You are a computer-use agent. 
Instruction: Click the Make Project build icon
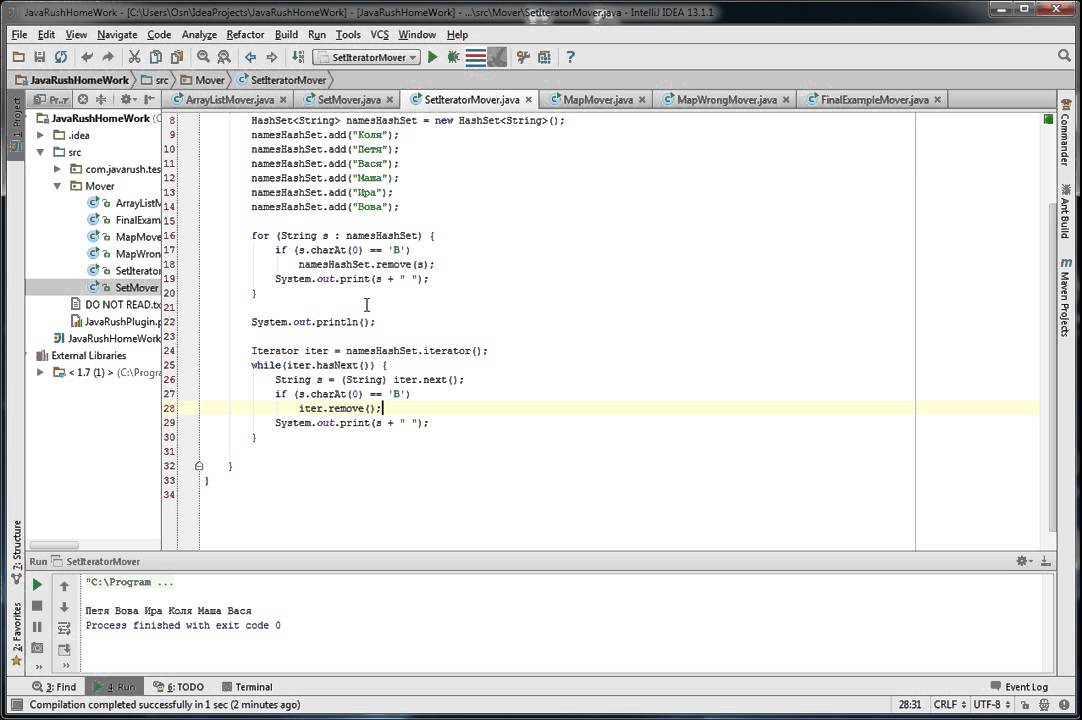tap(298, 57)
